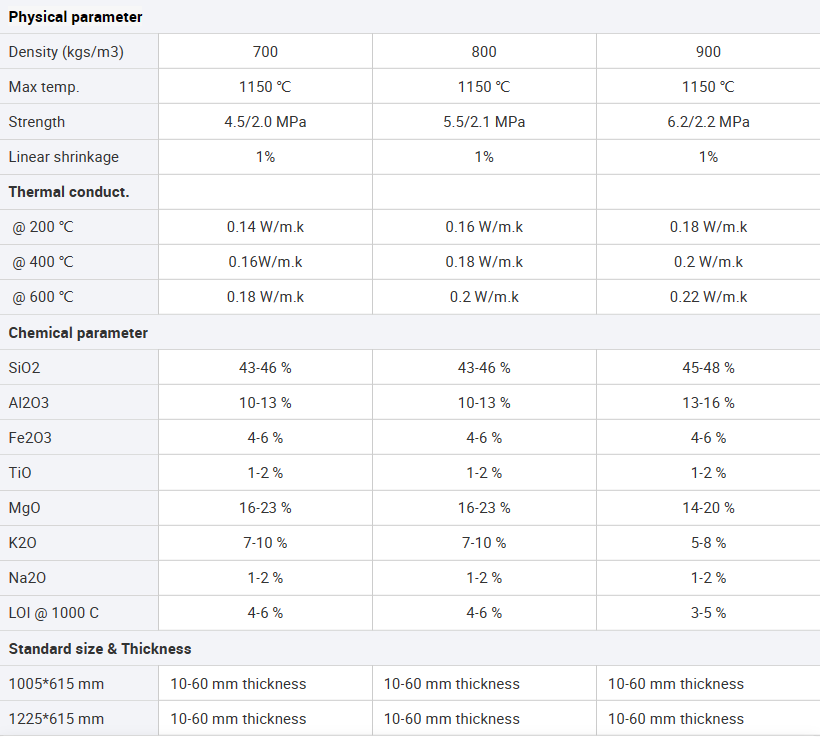
Task: Select the Max temp. row label
Action: (x=44, y=87)
